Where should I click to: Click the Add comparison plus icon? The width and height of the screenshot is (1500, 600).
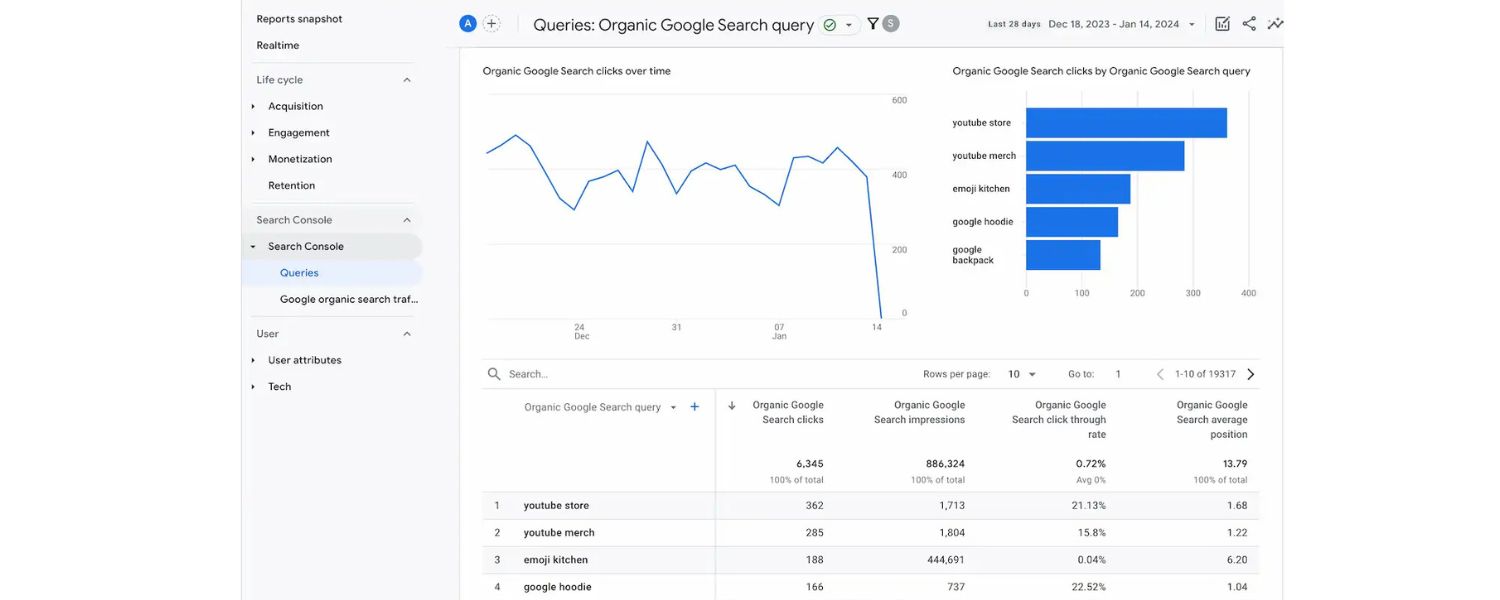pyautogui.click(x=490, y=23)
